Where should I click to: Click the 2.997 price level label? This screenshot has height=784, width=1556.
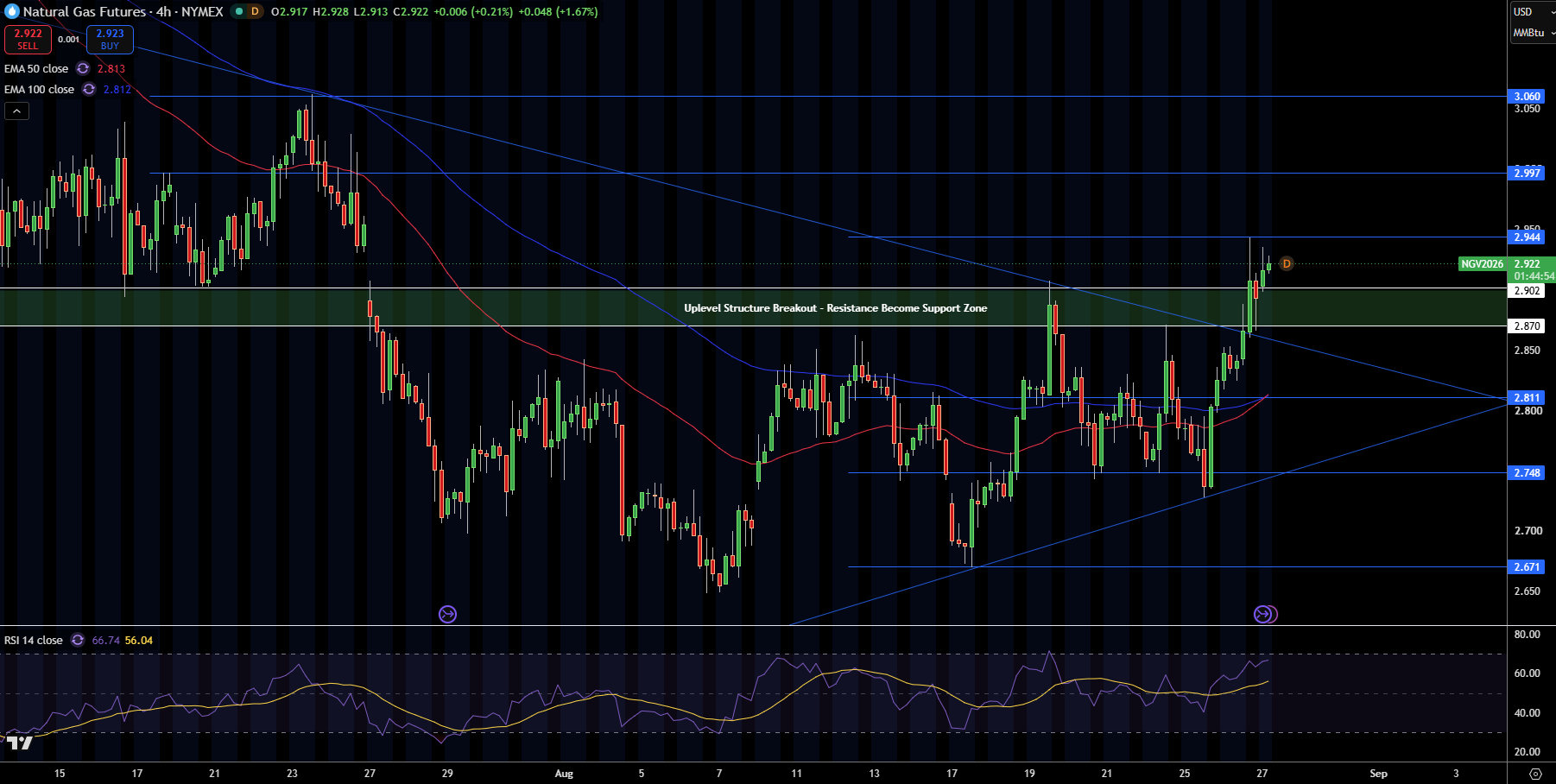[x=1527, y=173]
